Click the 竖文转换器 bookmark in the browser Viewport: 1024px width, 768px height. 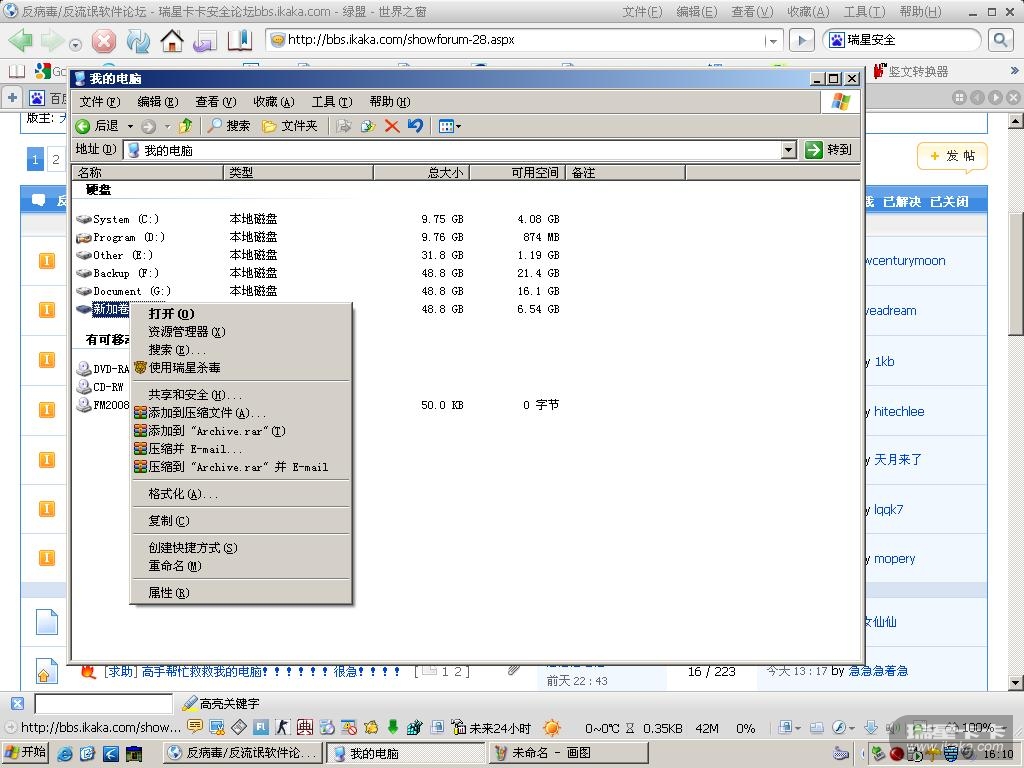click(x=911, y=71)
